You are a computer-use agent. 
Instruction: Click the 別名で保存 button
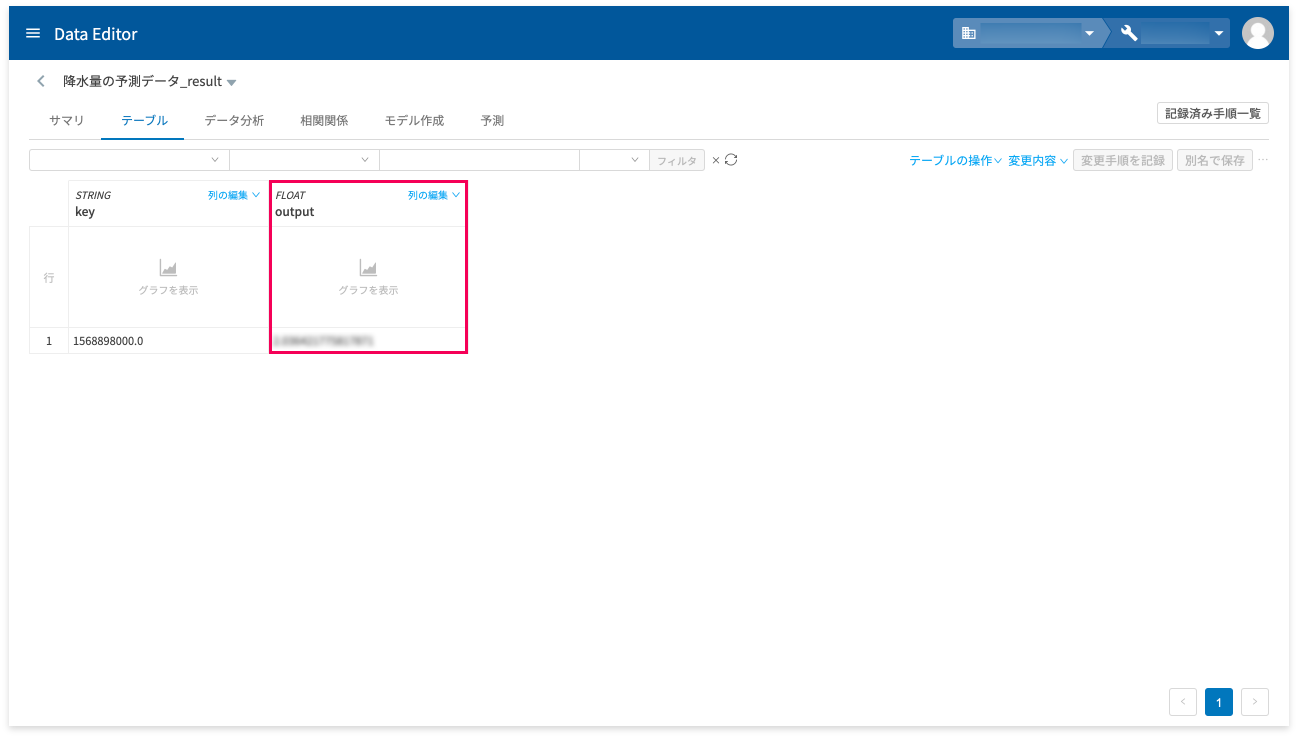(1215, 160)
